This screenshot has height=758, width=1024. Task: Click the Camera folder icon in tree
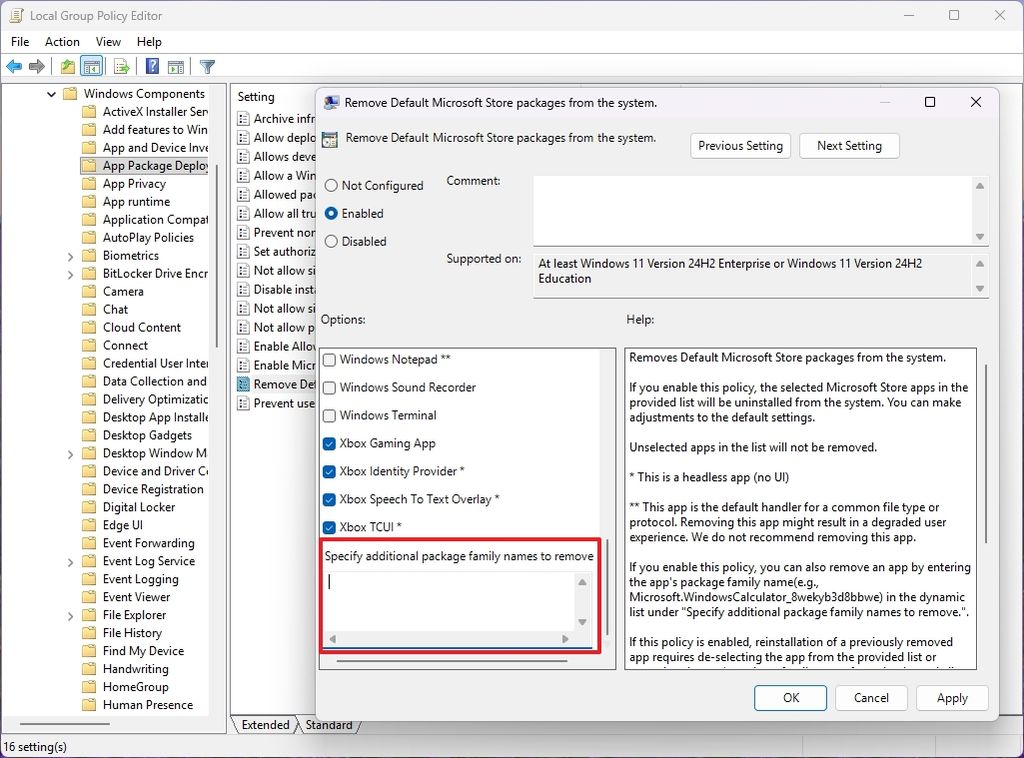88,292
